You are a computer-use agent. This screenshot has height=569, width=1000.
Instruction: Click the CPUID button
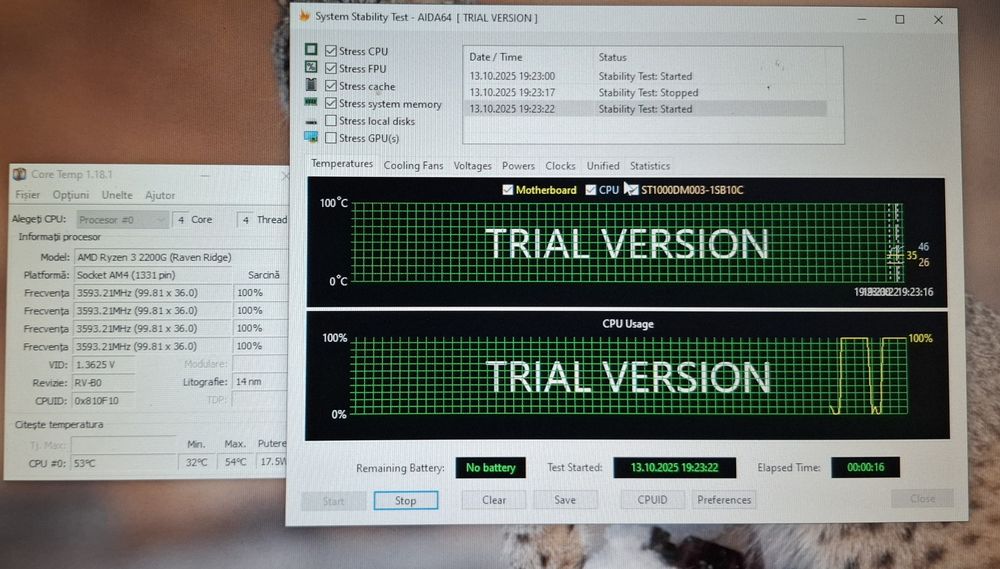[652, 499]
